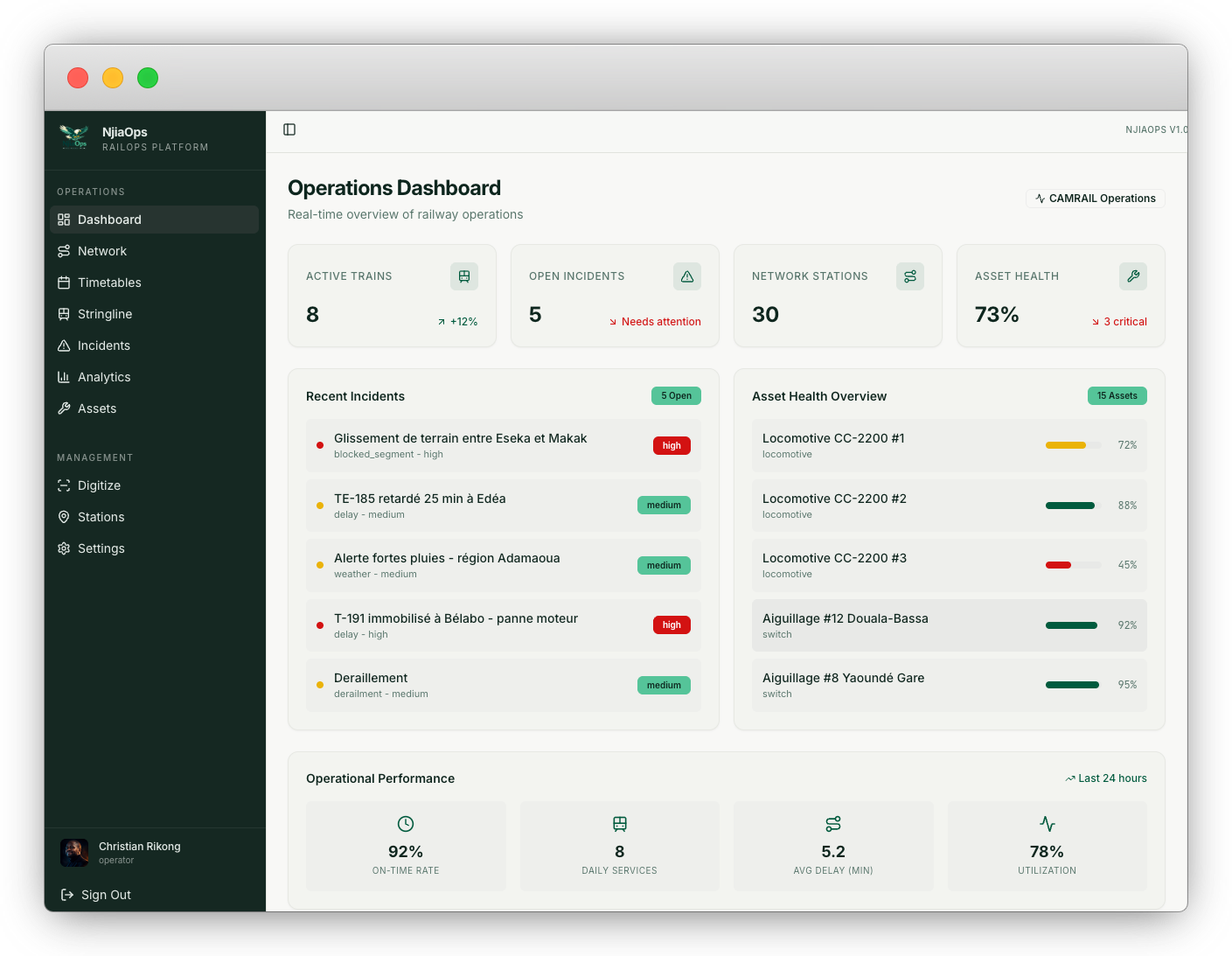Click the Utilization activity pulse icon

click(x=1048, y=824)
